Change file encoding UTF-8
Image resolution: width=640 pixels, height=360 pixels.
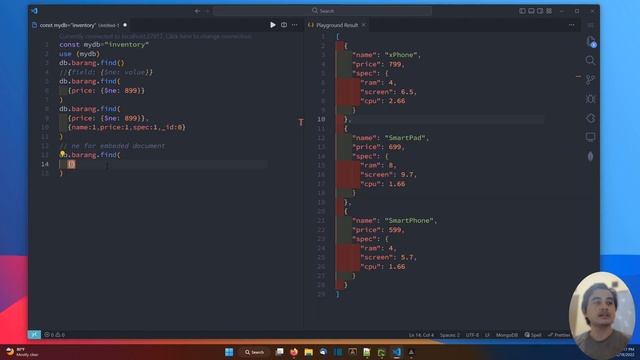(472, 335)
